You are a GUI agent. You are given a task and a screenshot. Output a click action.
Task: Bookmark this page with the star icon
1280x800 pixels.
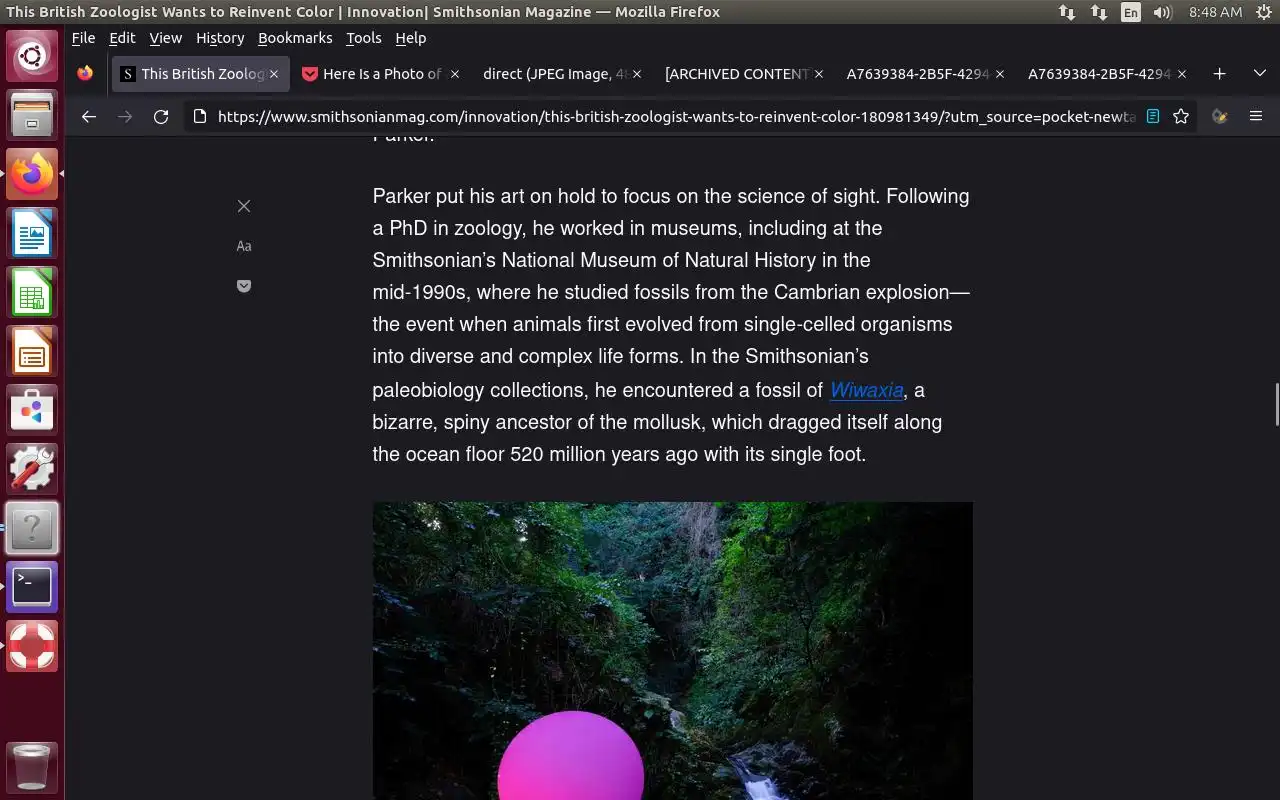pos(1181,116)
